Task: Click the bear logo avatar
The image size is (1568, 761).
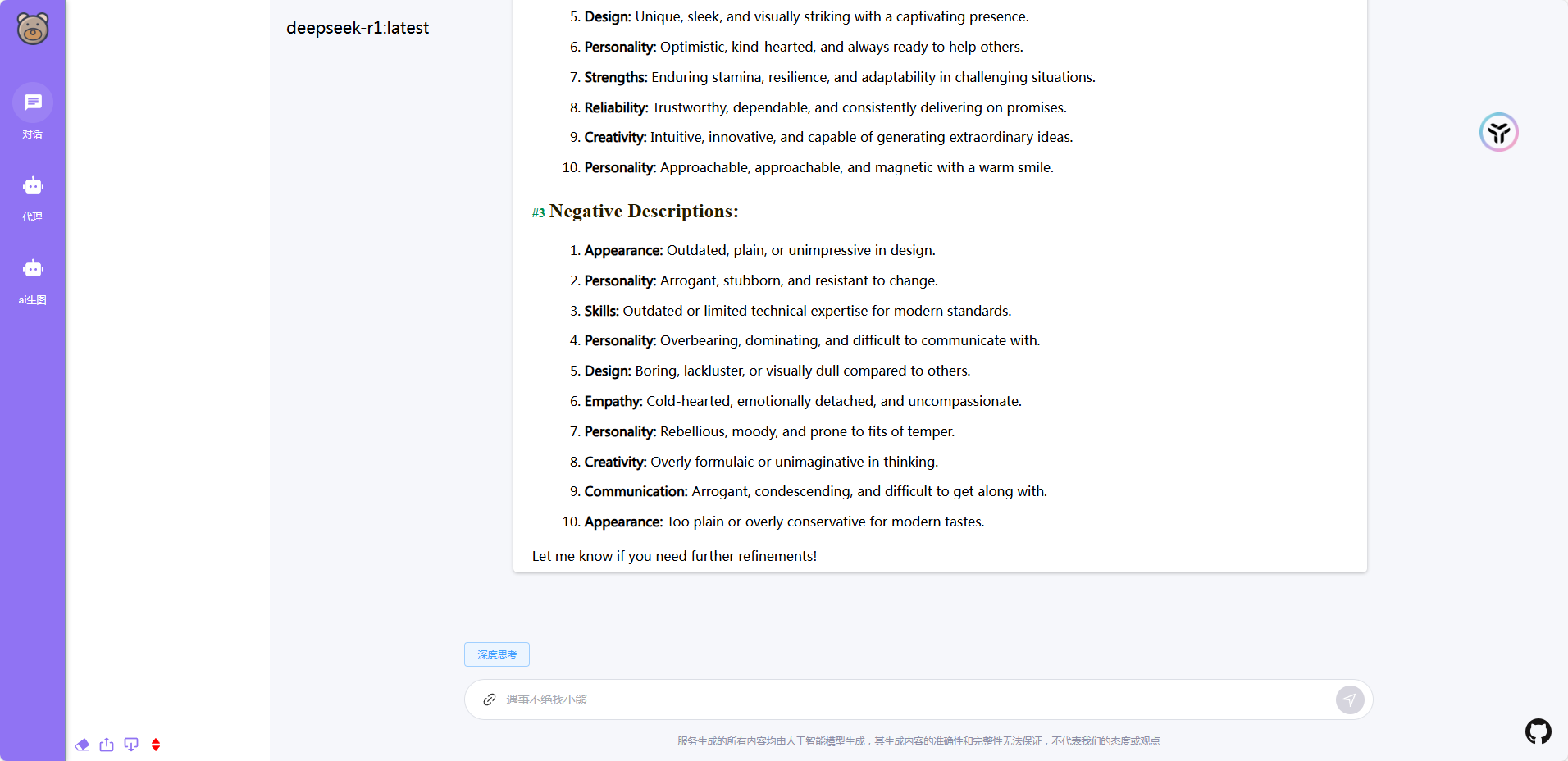Action: coord(33,29)
